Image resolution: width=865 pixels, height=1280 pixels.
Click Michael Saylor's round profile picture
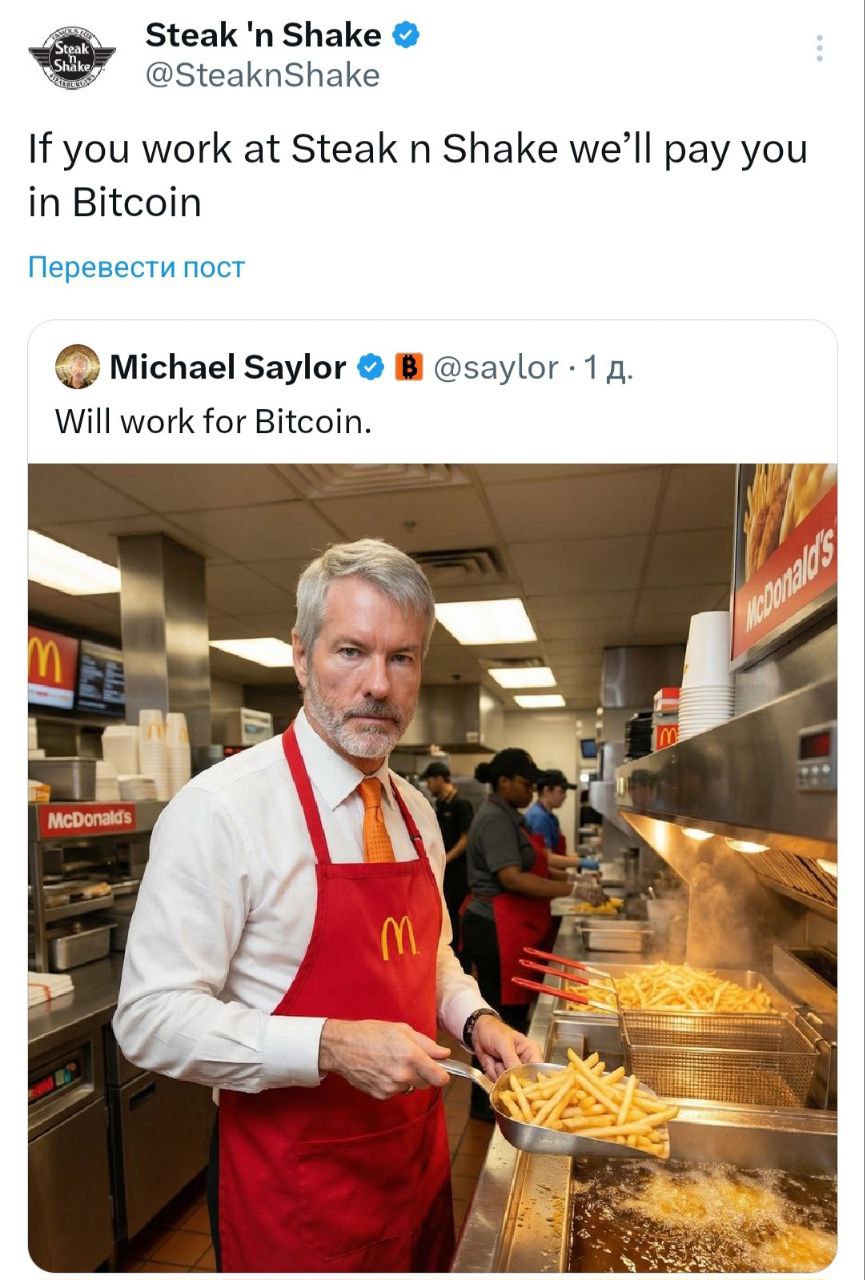point(77,367)
